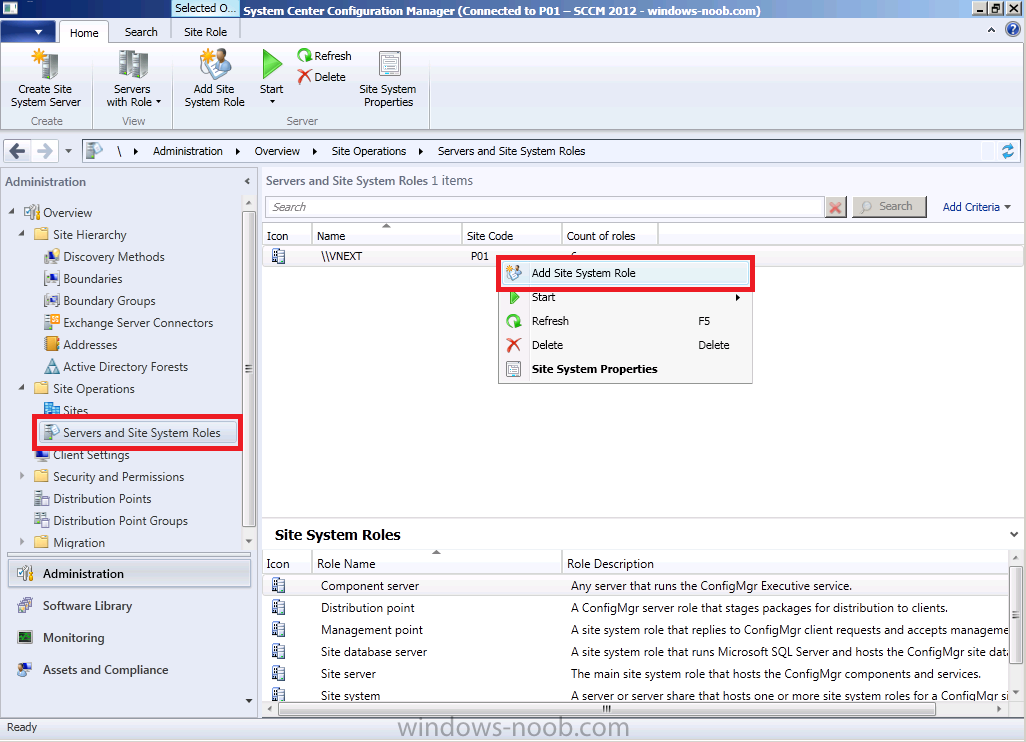The height and width of the screenshot is (742, 1026).
Task: Select Boundaries in the tree
Action: (93, 279)
